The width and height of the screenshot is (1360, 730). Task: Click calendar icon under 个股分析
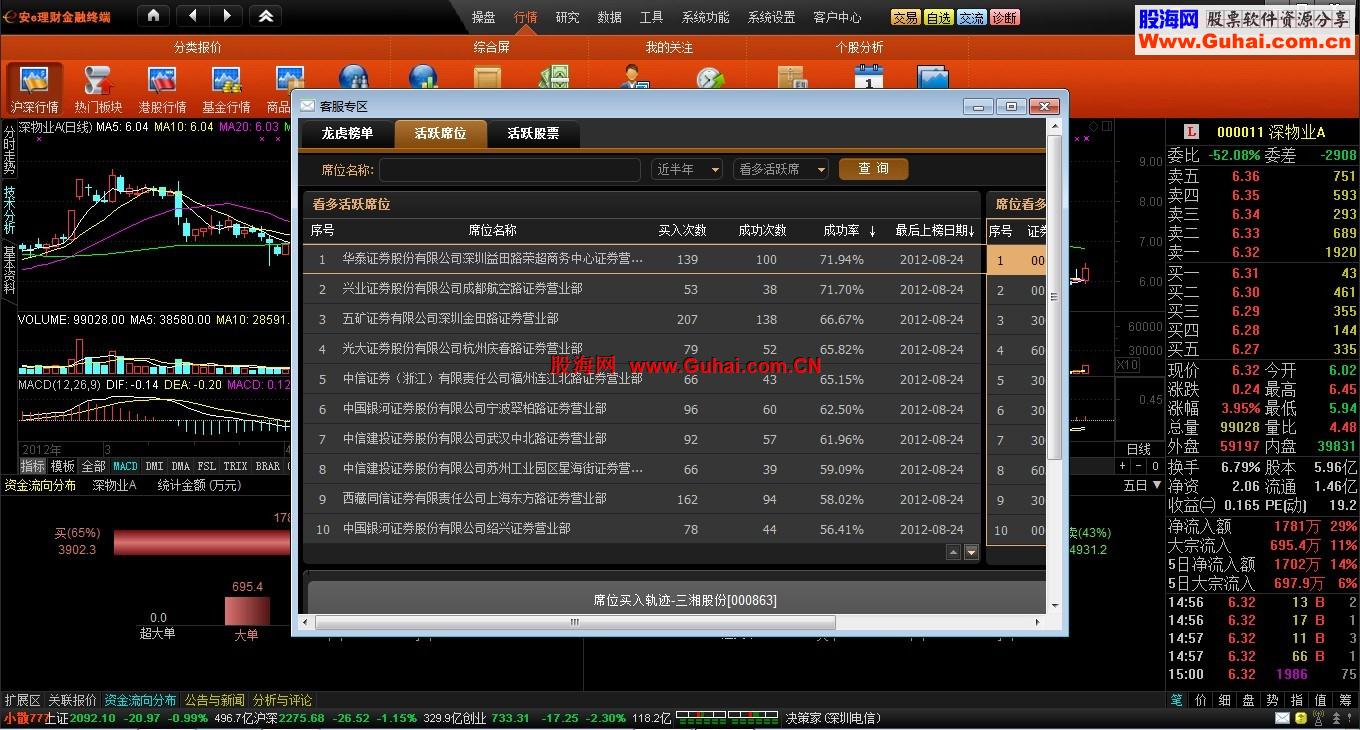[868, 77]
